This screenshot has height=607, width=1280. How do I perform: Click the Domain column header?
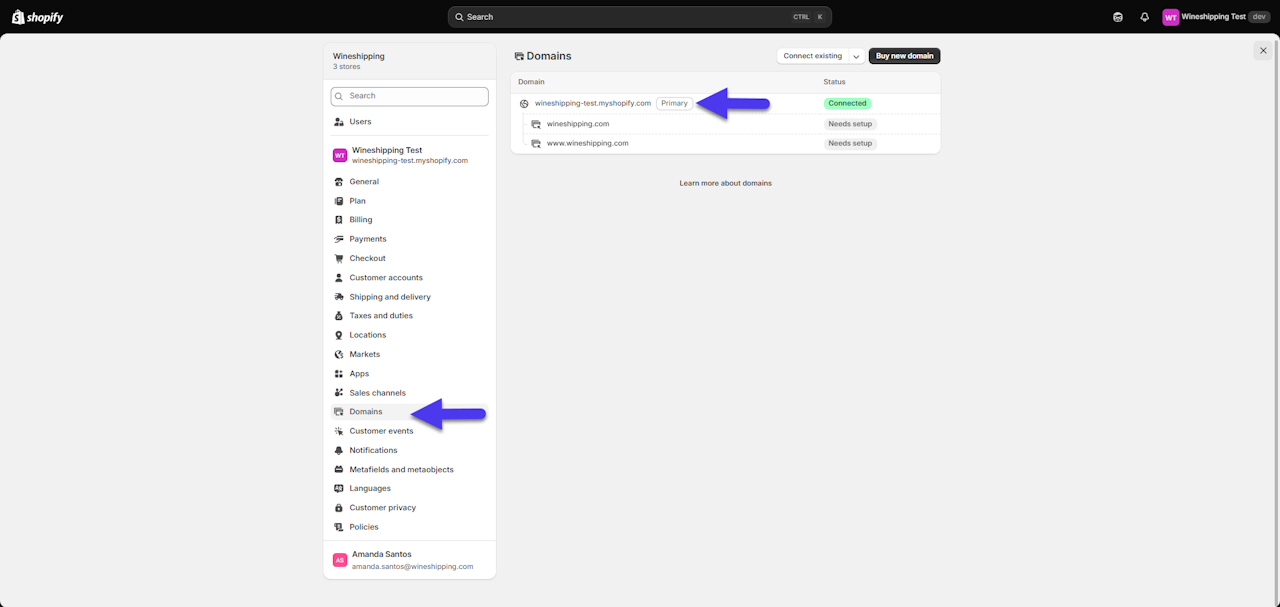[531, 82]
